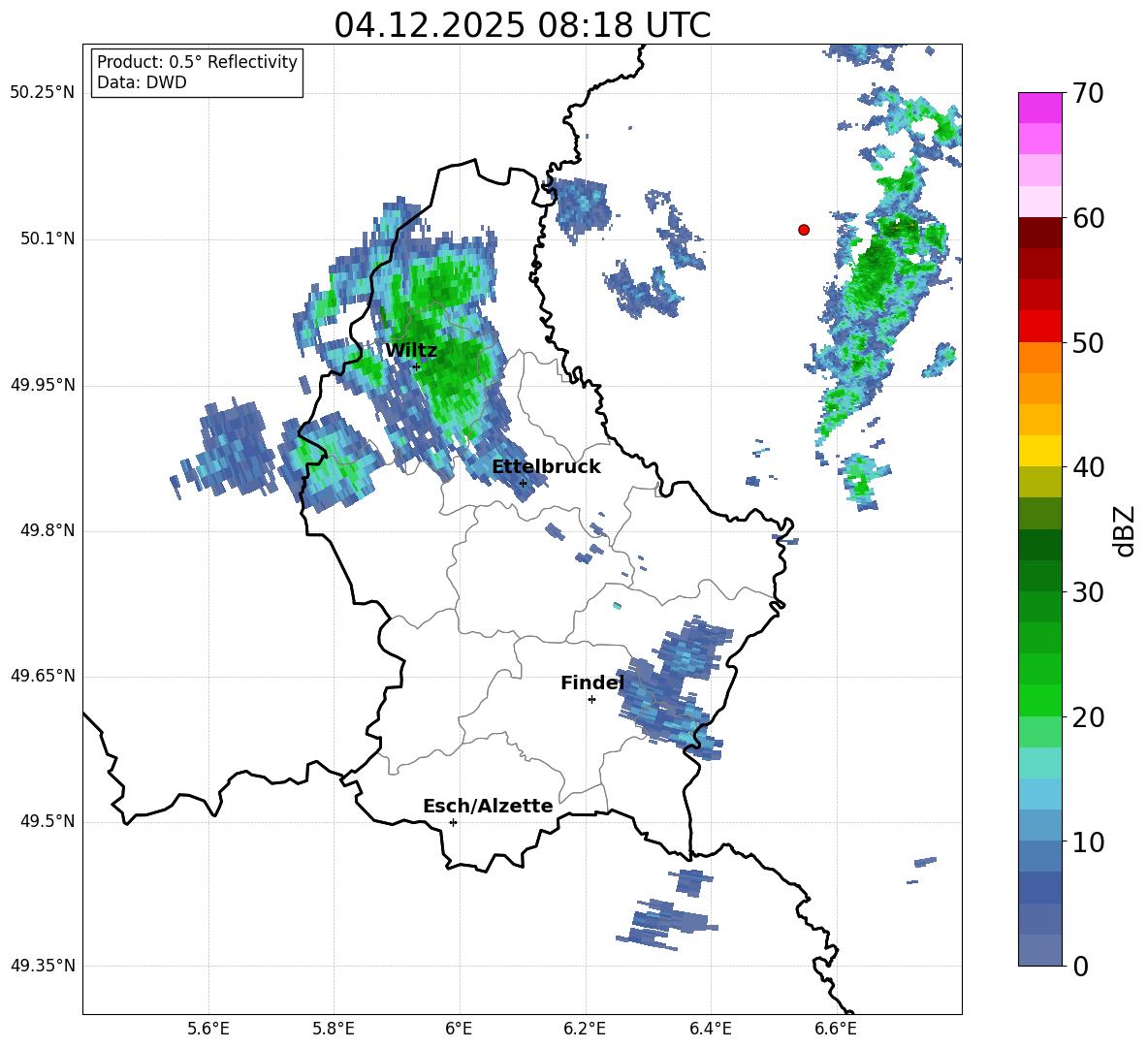Click the 49.95°N latitude label
This screenshot has height=1048, width=1148.
pyautogui.click(x=43, y=384)
